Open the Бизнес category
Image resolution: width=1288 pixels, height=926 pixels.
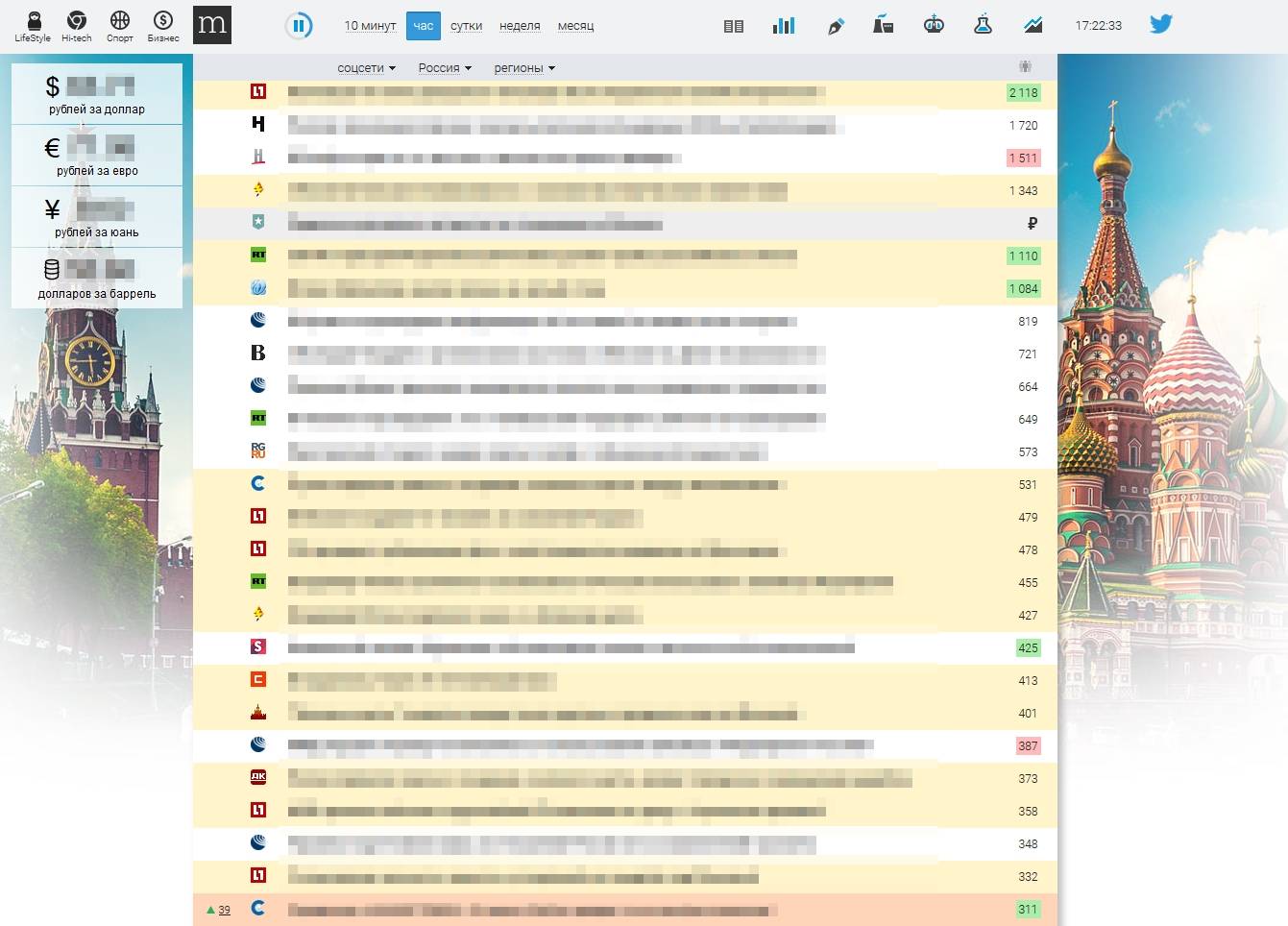click(163, 26)
